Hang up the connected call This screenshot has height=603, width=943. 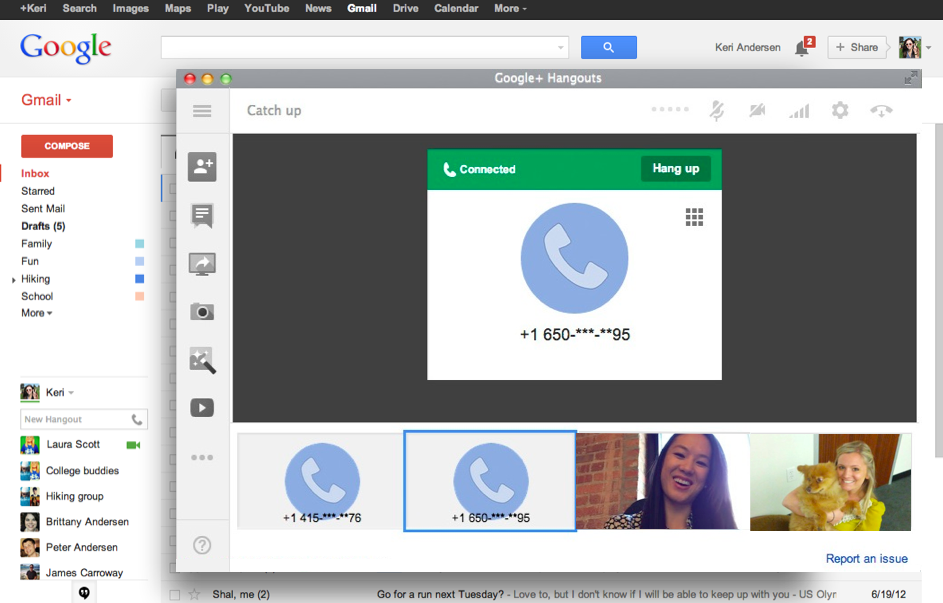pyautogui.click(x=675, y=169)
